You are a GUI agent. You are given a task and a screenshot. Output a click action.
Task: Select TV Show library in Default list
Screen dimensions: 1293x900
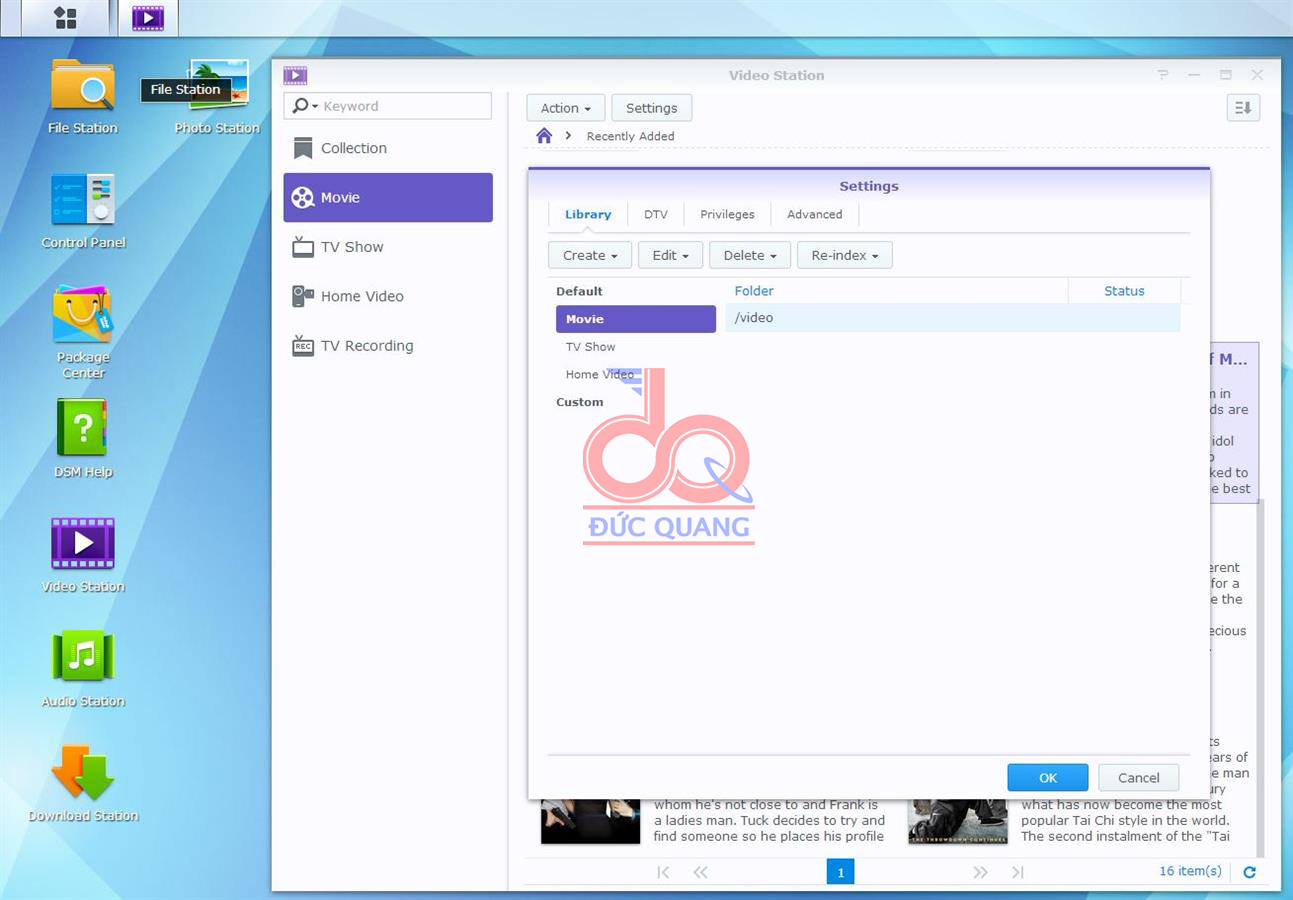[636, 347]
